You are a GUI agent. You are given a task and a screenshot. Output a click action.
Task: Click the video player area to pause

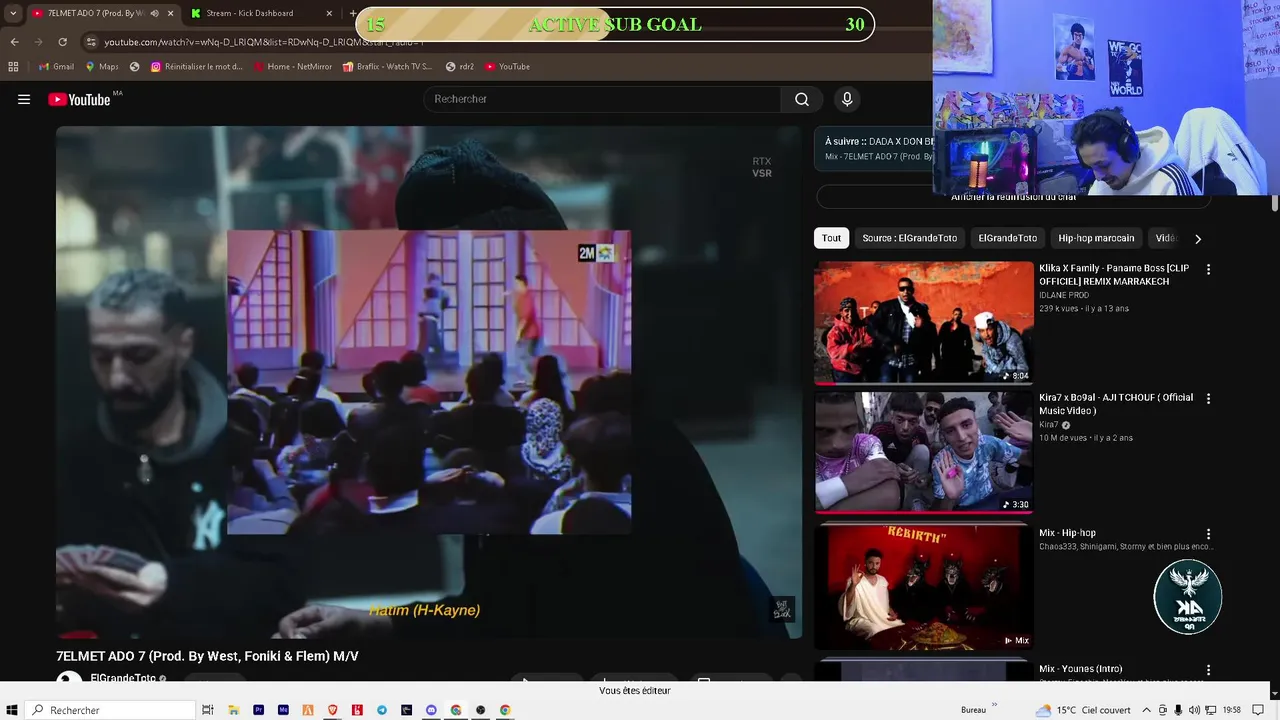point(428,382)
